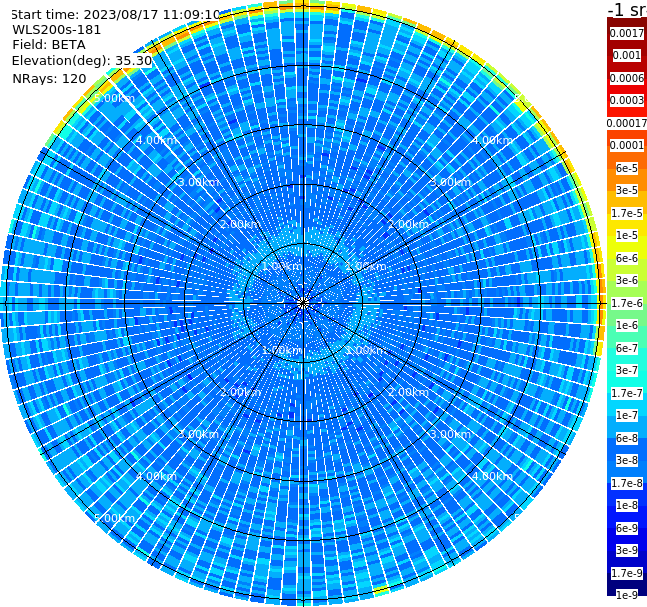Select the 3e-9 color scale label
The width and height of the screenshot is (647, 607).
(627, 550)
